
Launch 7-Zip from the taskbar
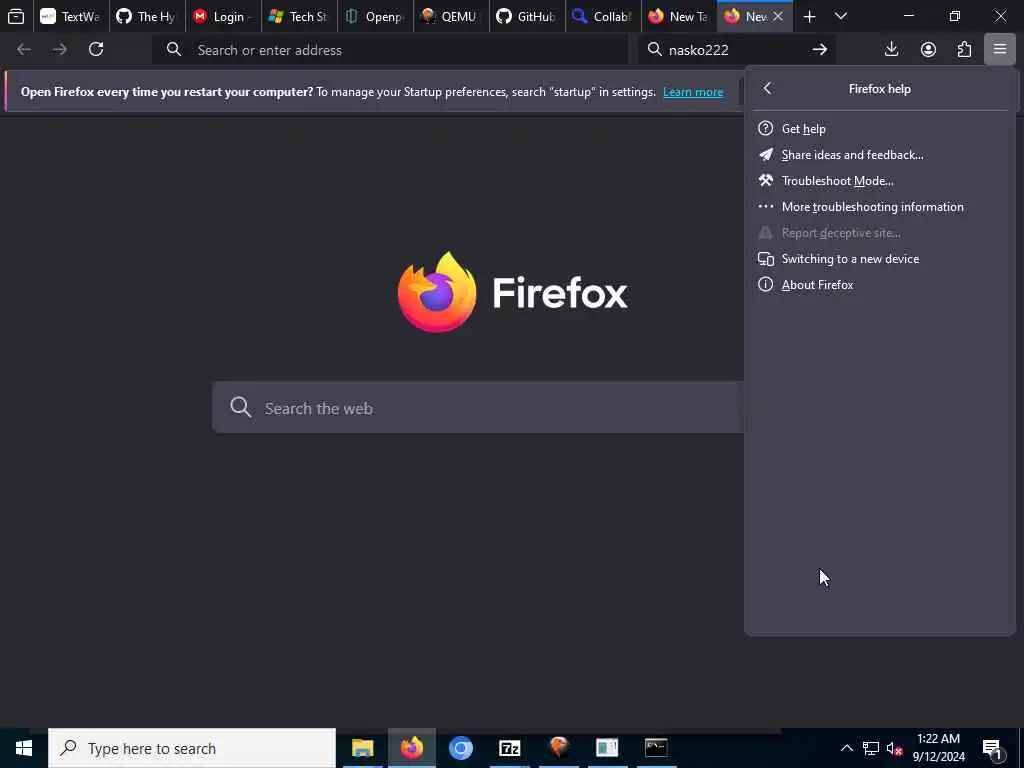pos(509,748)
